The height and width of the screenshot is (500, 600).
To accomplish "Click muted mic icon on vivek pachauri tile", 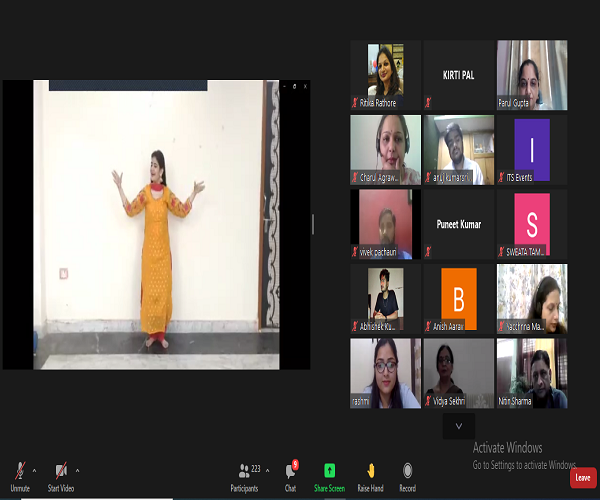I will (x=355, y=252).
